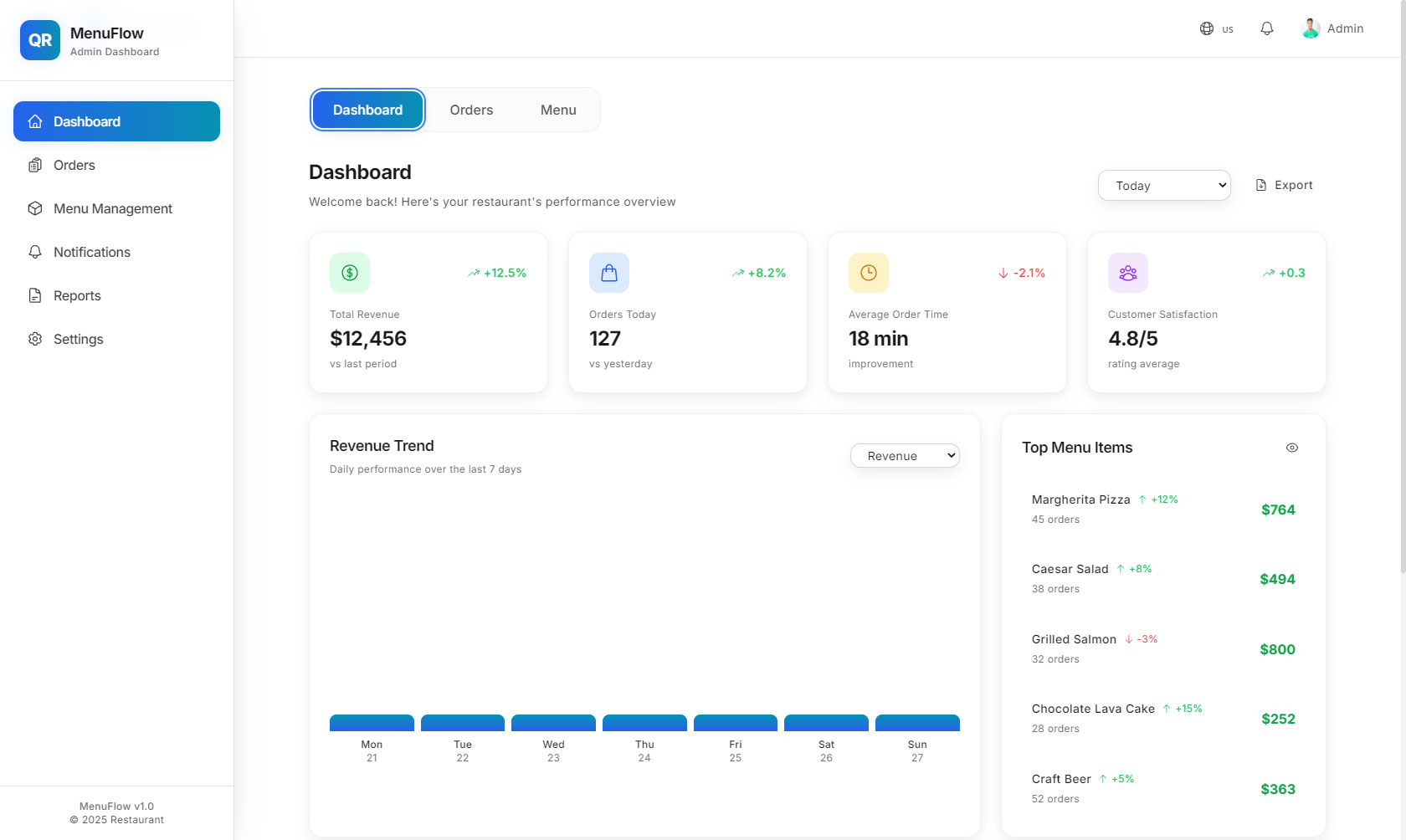The height and width of the screenshot is (840, 1406).
Task: Click the Average Order Time clock icon
Action: 869,273
